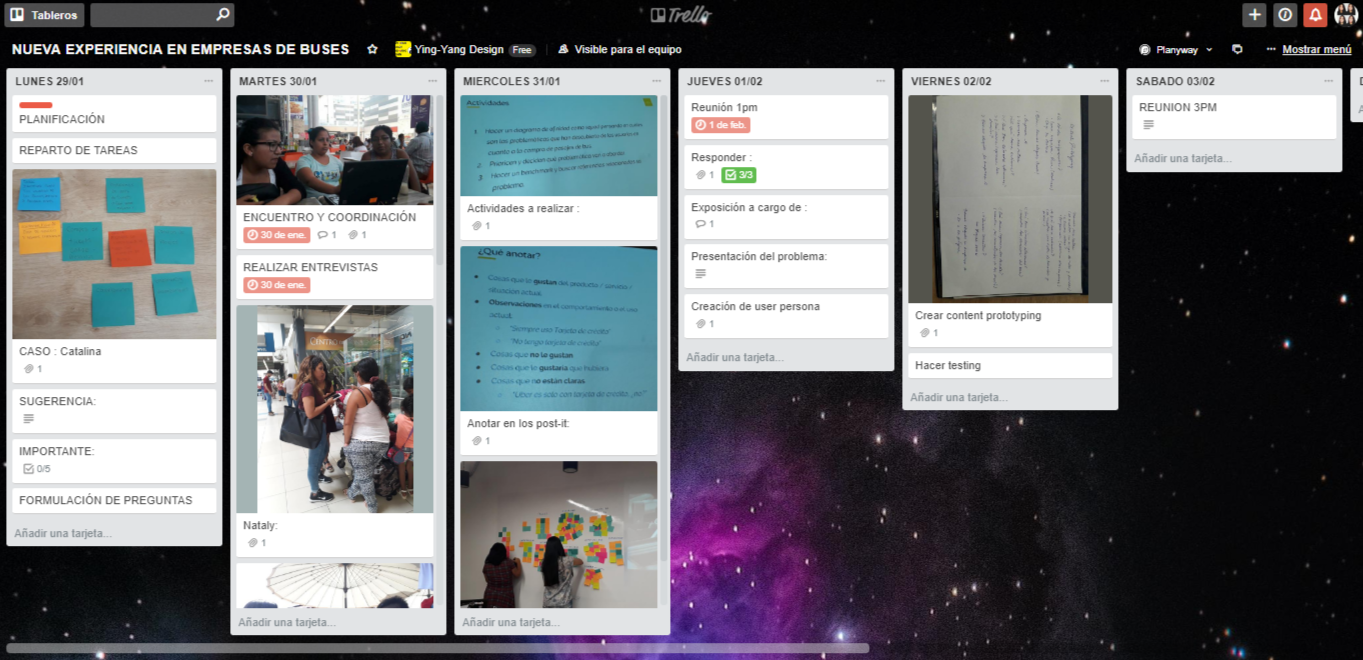Click 'Mostrar menú' link
Viewport: 1363px width, 660px height.
pos(1316,49)
